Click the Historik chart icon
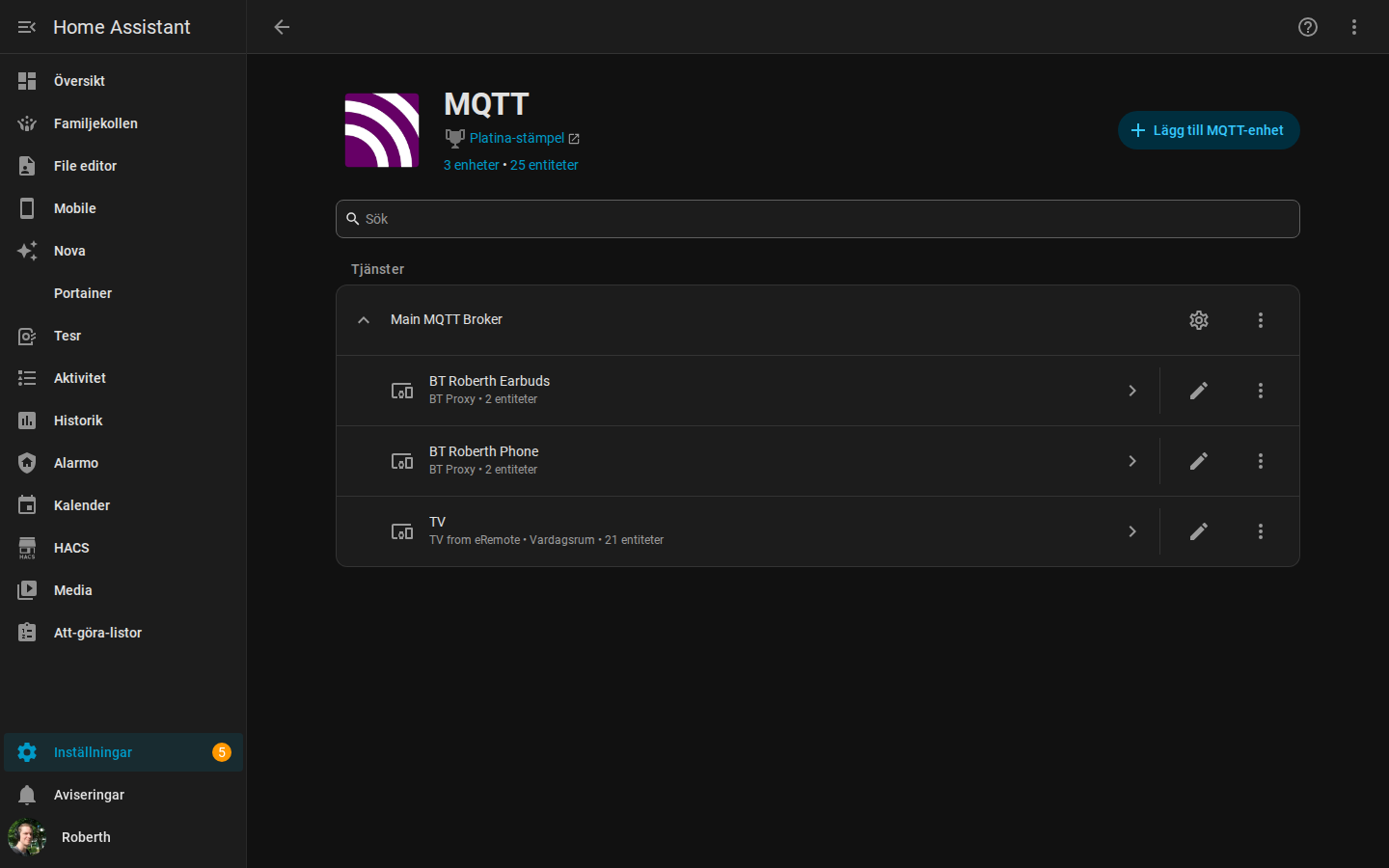The height and width of the screenshot is (868, 1389). [27, 420]
